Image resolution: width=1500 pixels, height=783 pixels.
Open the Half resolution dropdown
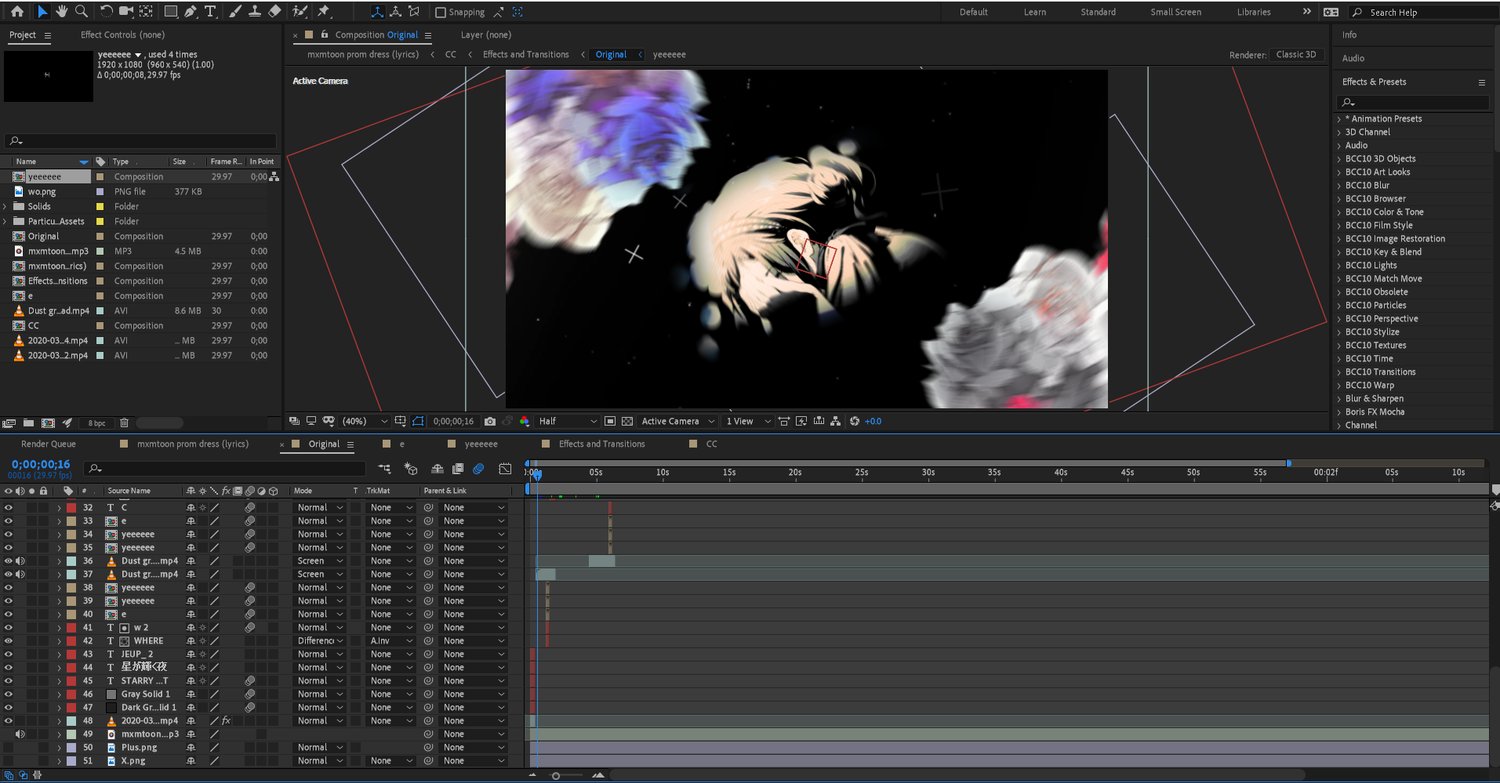click(567, 421)
